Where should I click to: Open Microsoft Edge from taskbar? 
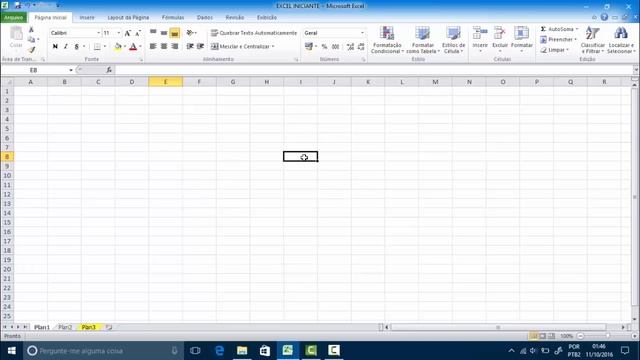coord(219,351)
